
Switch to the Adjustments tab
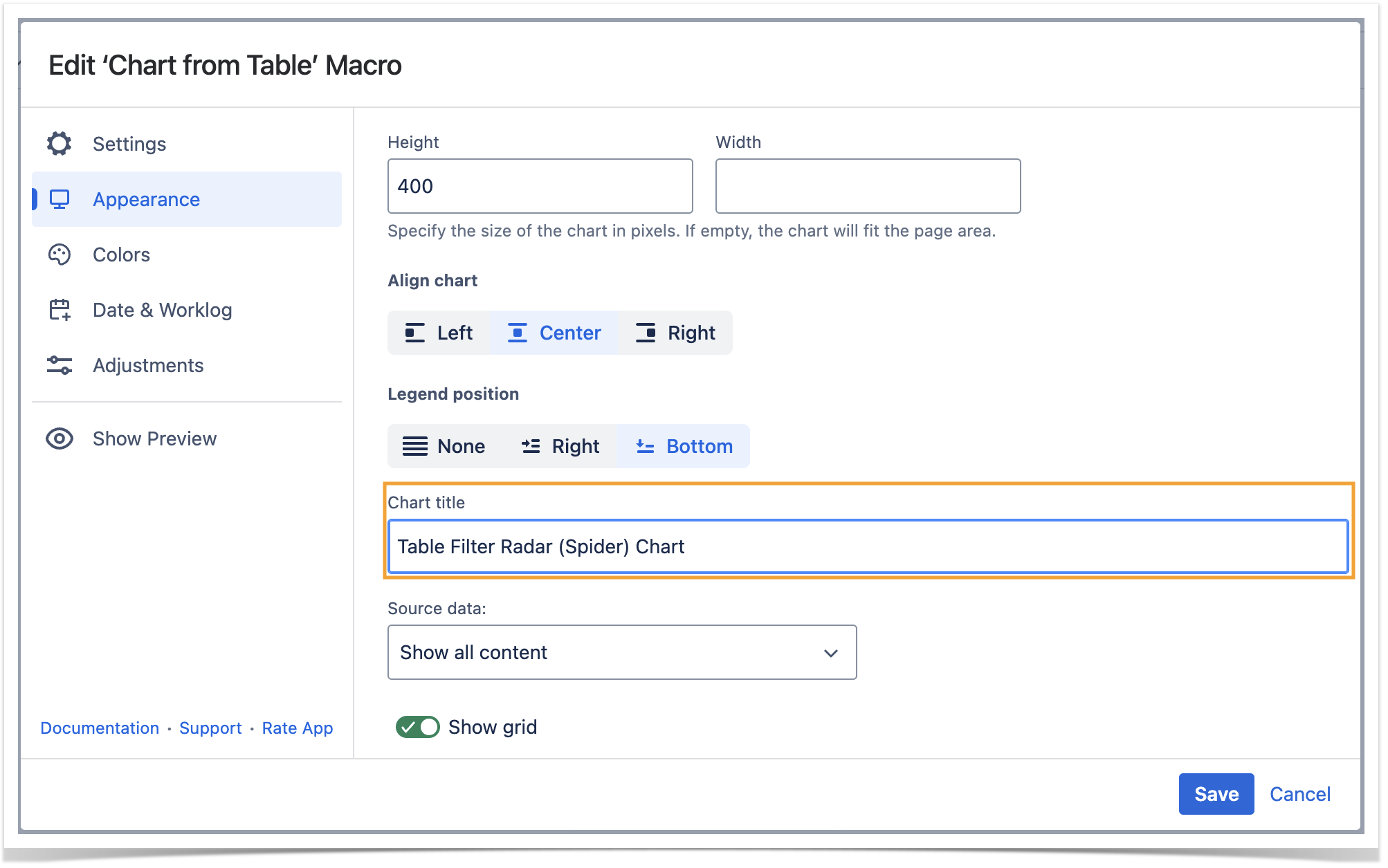(148, 365)
